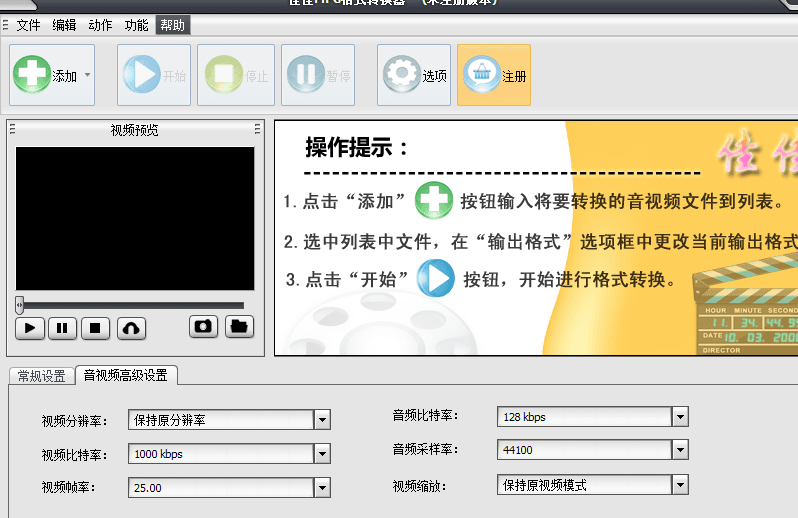Select the 音视频高级设置 tab
This screenshot has width=798, height=518.
[126, 375]
